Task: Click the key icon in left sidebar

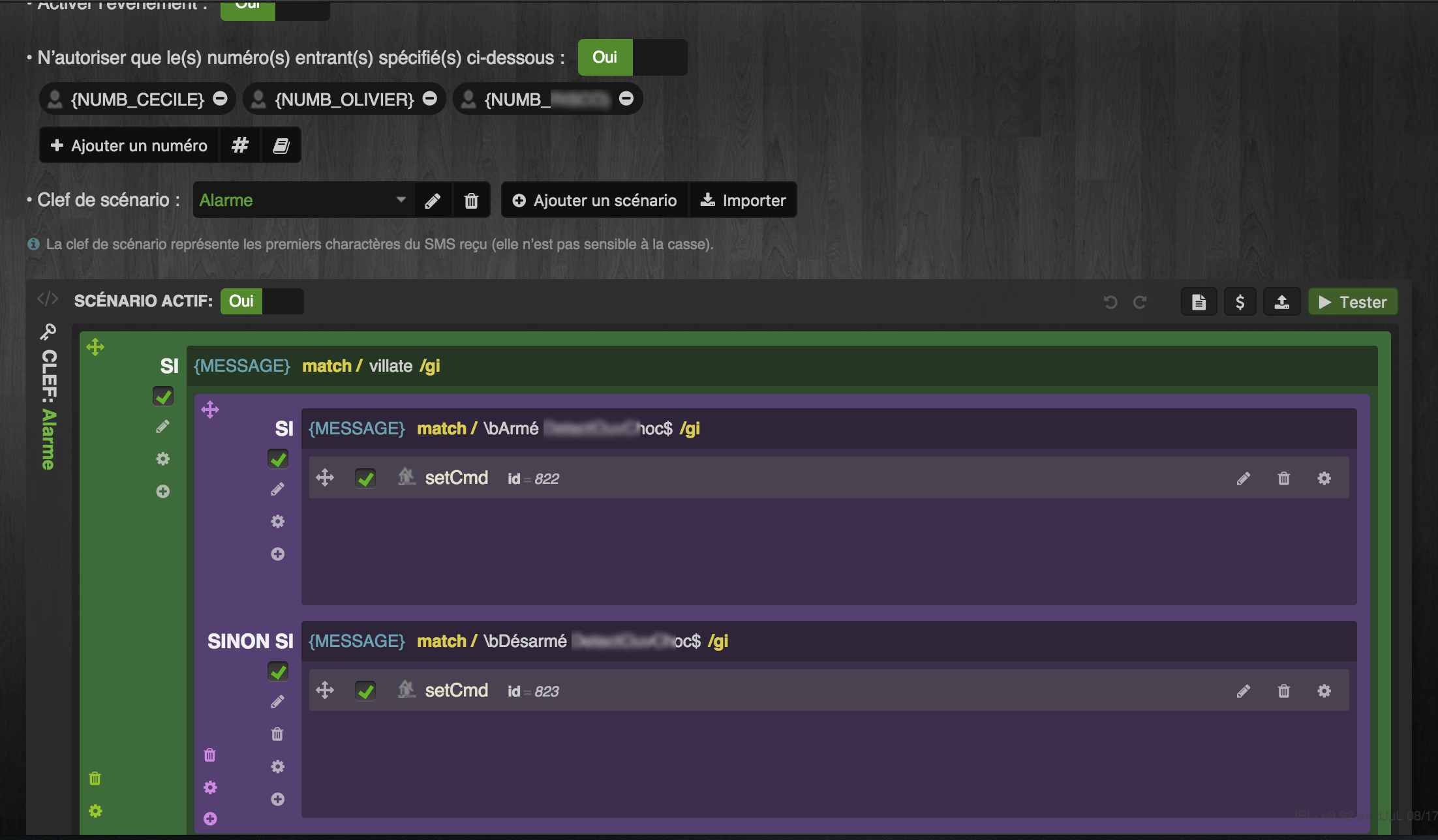Action: pyautogui.click(x=47, y=332)
